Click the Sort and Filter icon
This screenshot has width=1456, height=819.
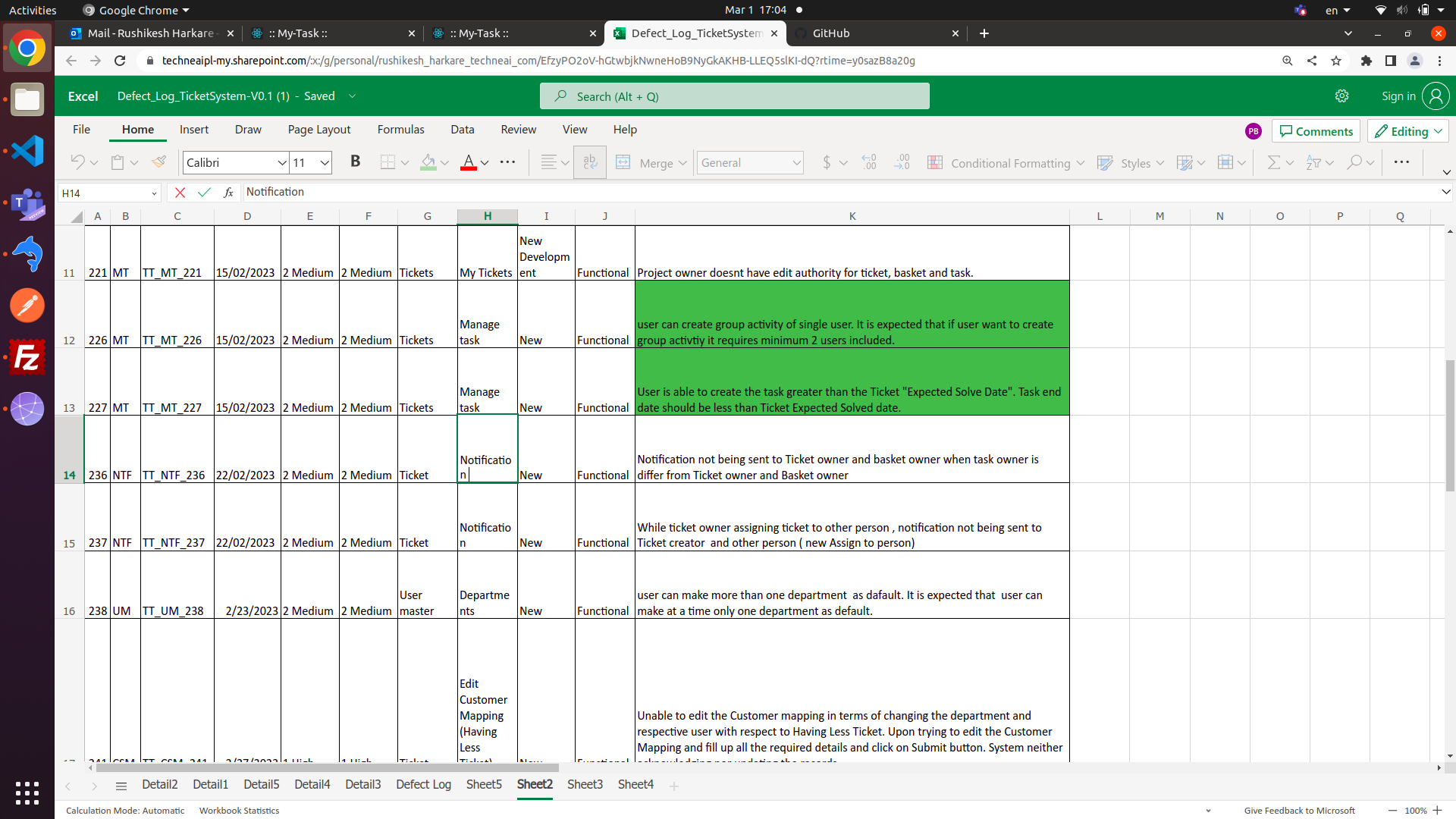click(x=1313, y=162)
